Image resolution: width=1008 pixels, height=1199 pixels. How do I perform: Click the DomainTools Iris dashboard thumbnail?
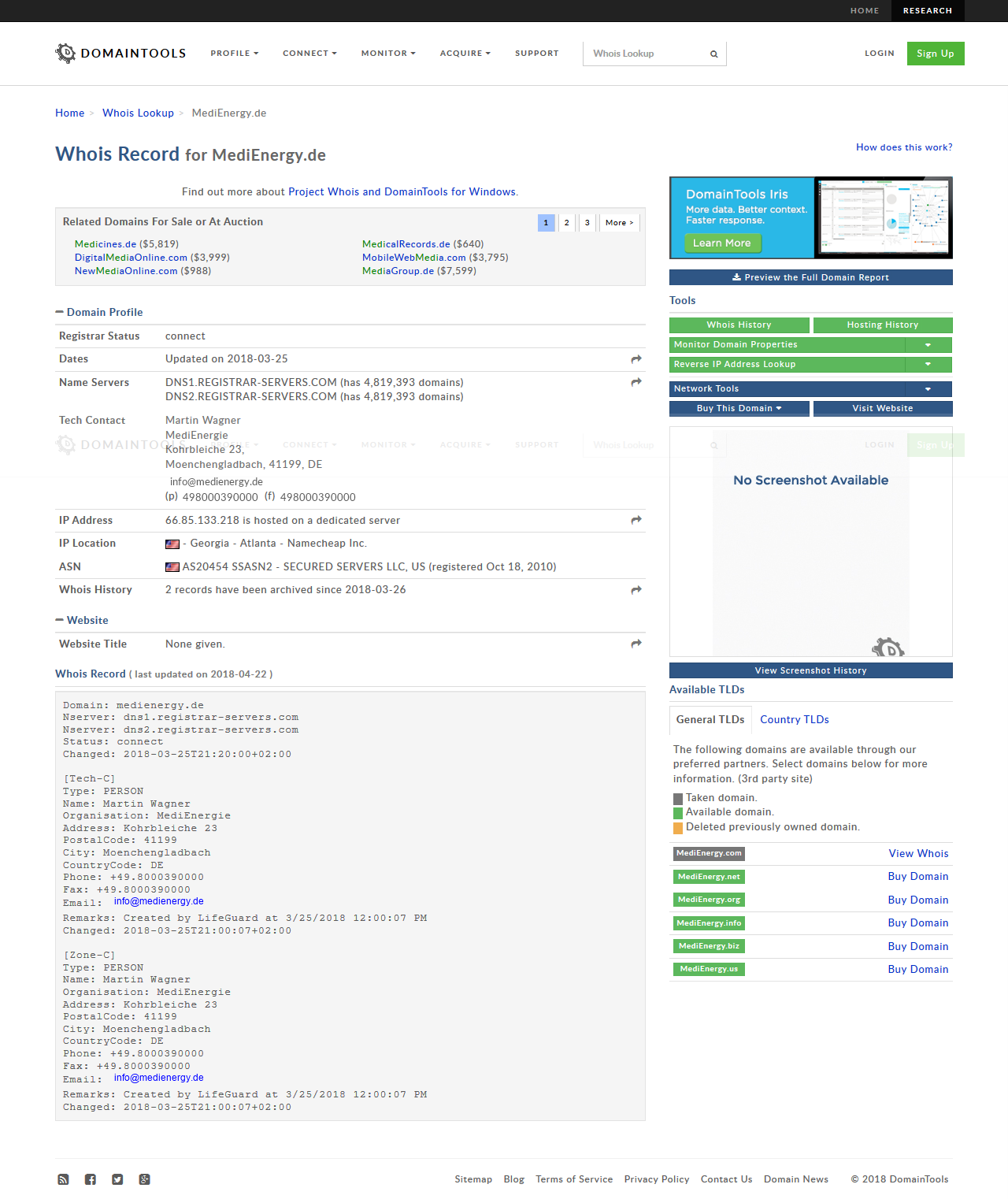[883, 217]
